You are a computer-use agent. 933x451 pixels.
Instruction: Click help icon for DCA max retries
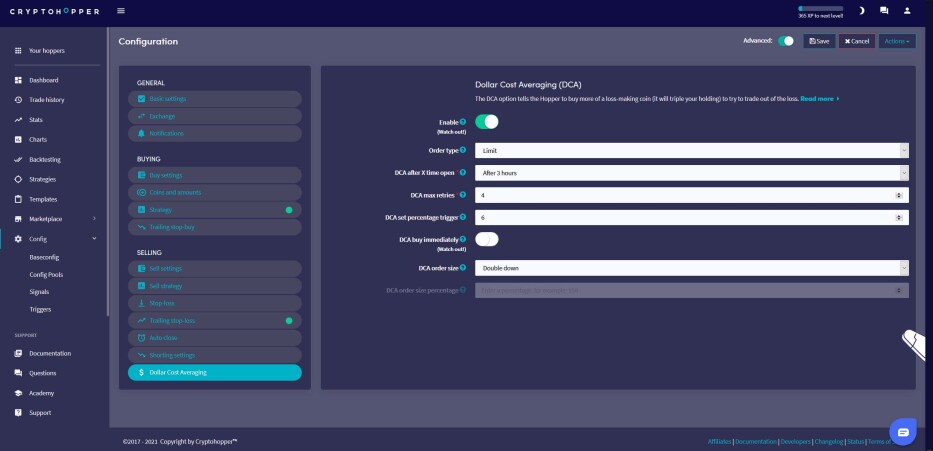463,195
